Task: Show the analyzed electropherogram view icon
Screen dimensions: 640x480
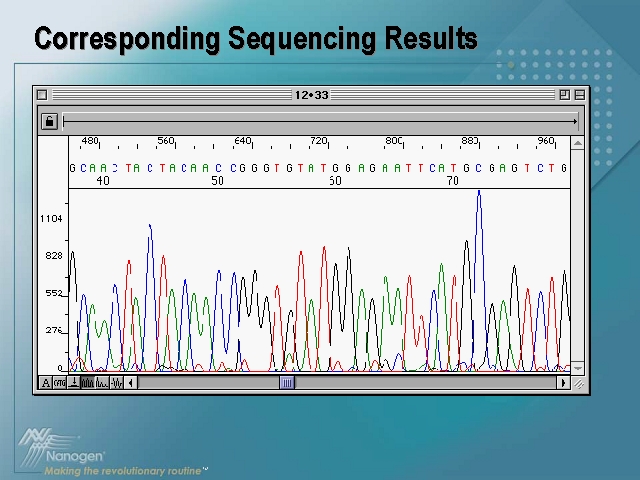Action: tap(88, 382)
